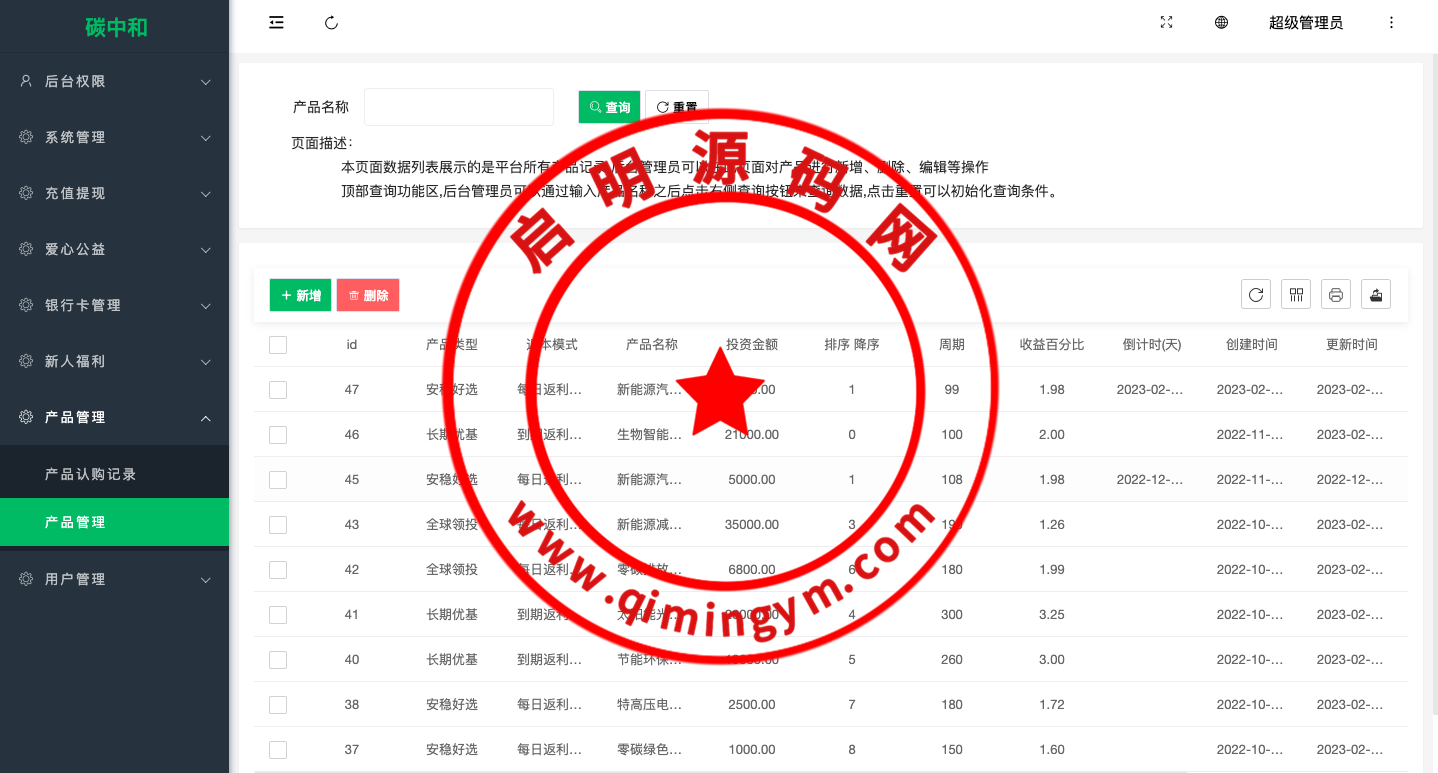Open the language globe icon
Image resolution: width=1438 pixels, height=773 pixels.
pos(1221,23)
